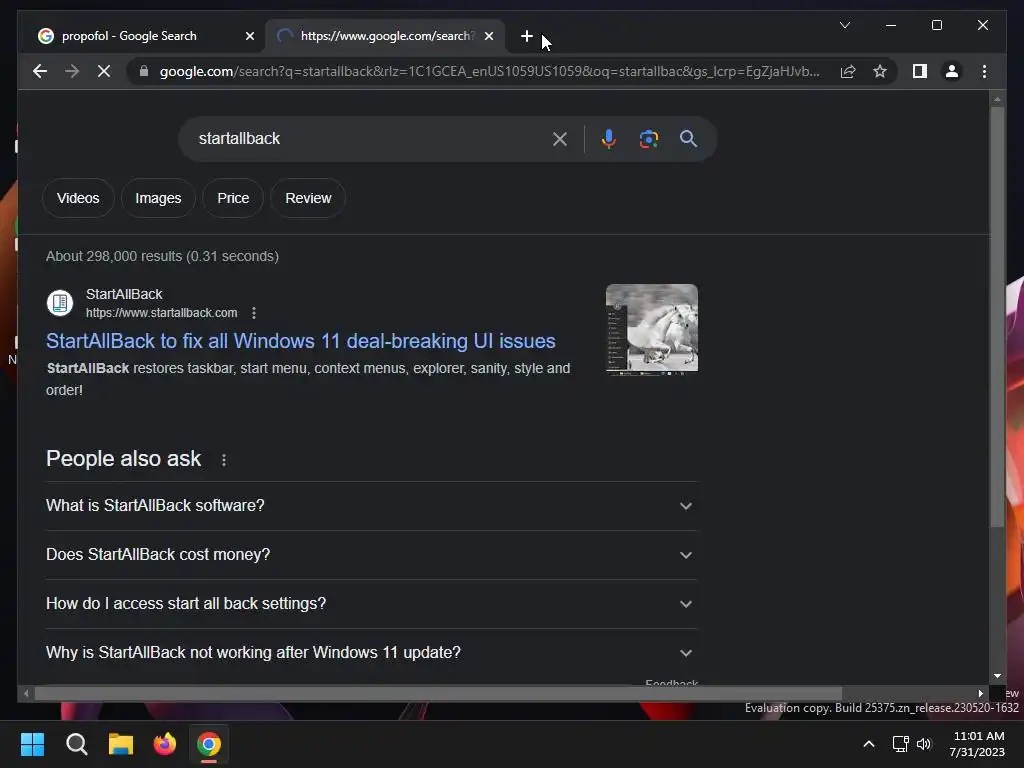Open a new tab
Image resolution: width=1024 pixels, height=768 pixels.
[526, 36]
